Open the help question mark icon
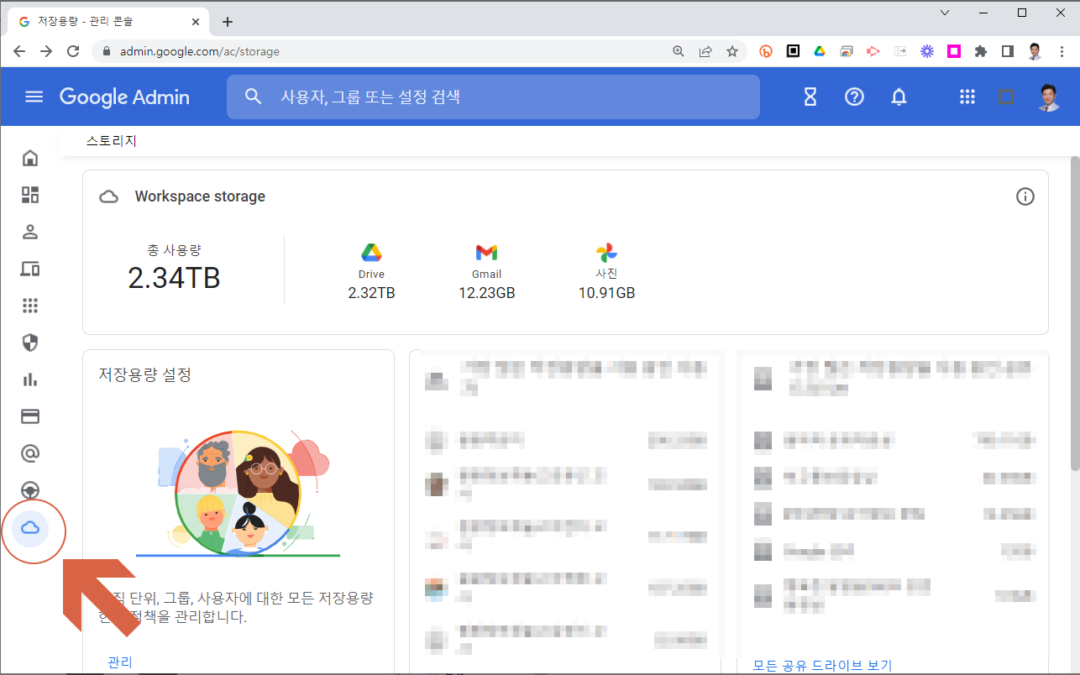The height and width of the screenshot is (675, 1080). point(854,97)
